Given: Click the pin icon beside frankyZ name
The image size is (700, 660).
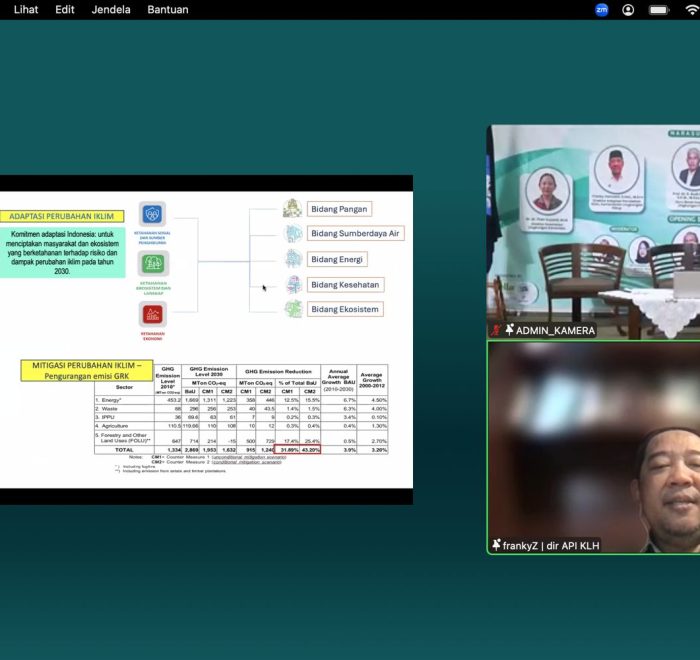Looking at the screenshot, I should pyautogui.click(x=496, y=545).
